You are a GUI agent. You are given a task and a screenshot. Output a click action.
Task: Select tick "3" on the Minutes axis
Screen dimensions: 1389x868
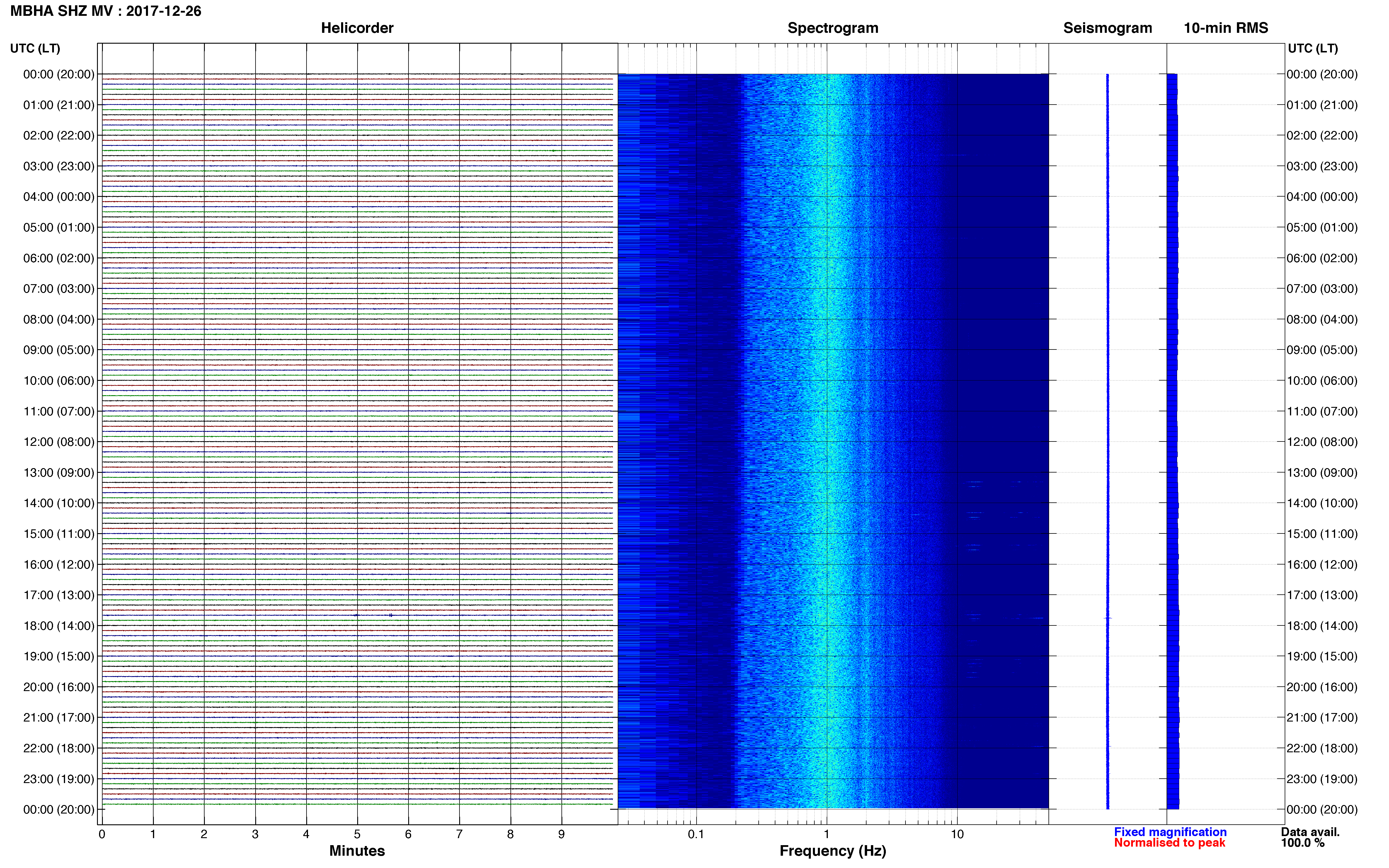click(x=255, y=835)
